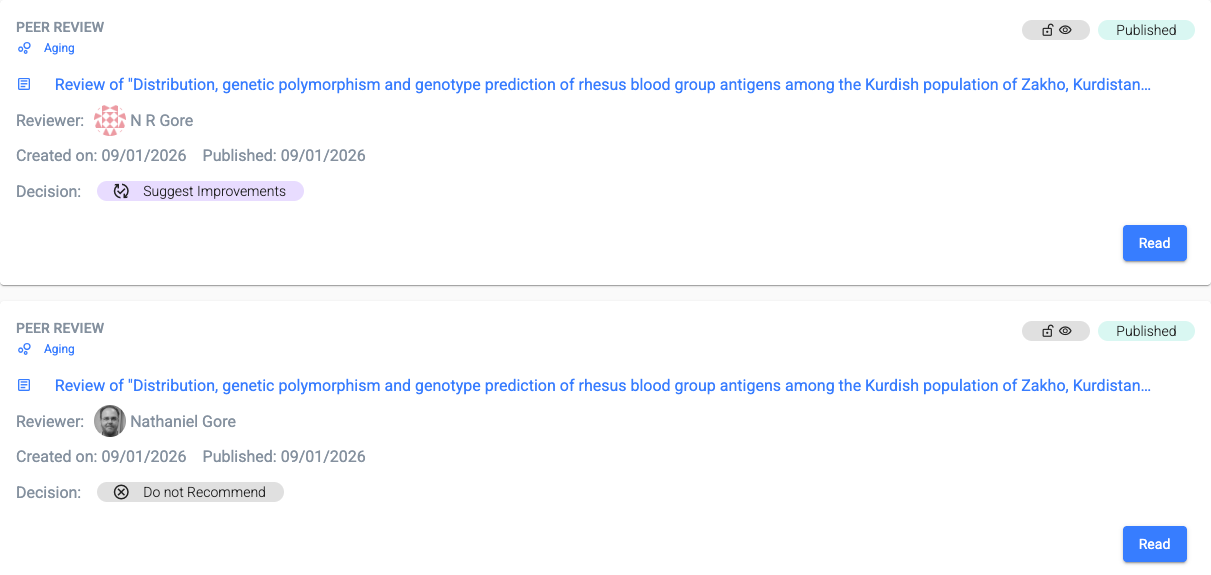Image resolution: width=1211 pixels, height=575 pixels.
Task: Click the open-access lock icon on N R Gore's review
Action: (x=1047, y=30)
